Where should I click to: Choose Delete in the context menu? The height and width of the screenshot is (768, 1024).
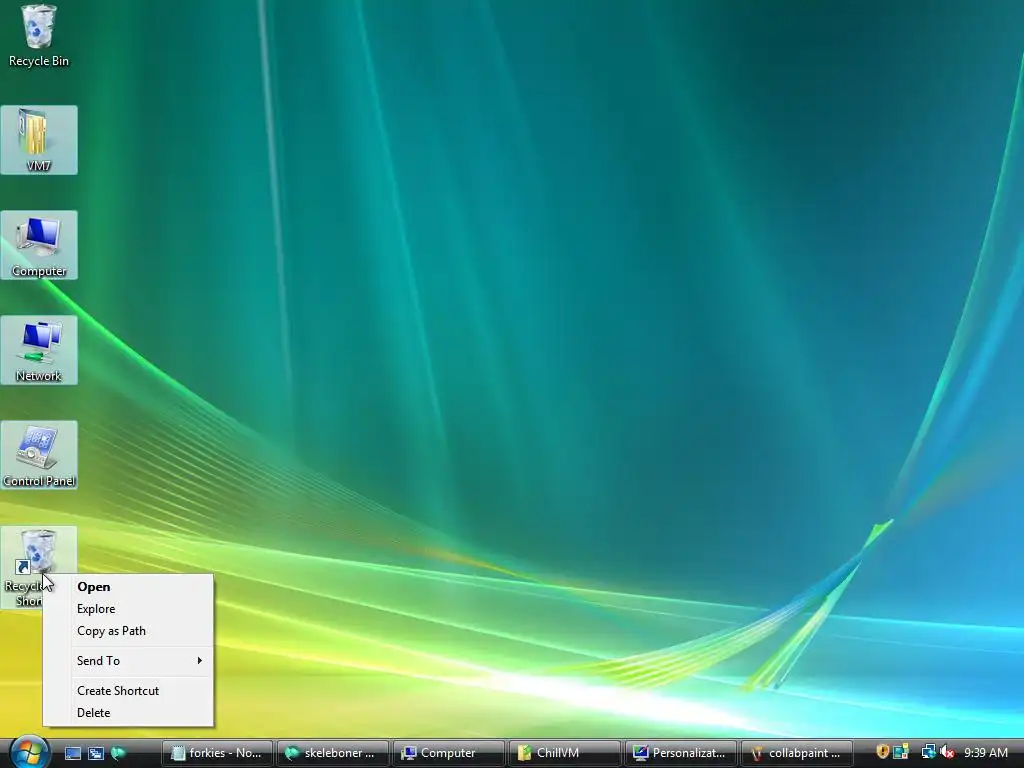[x=128, y=713]
